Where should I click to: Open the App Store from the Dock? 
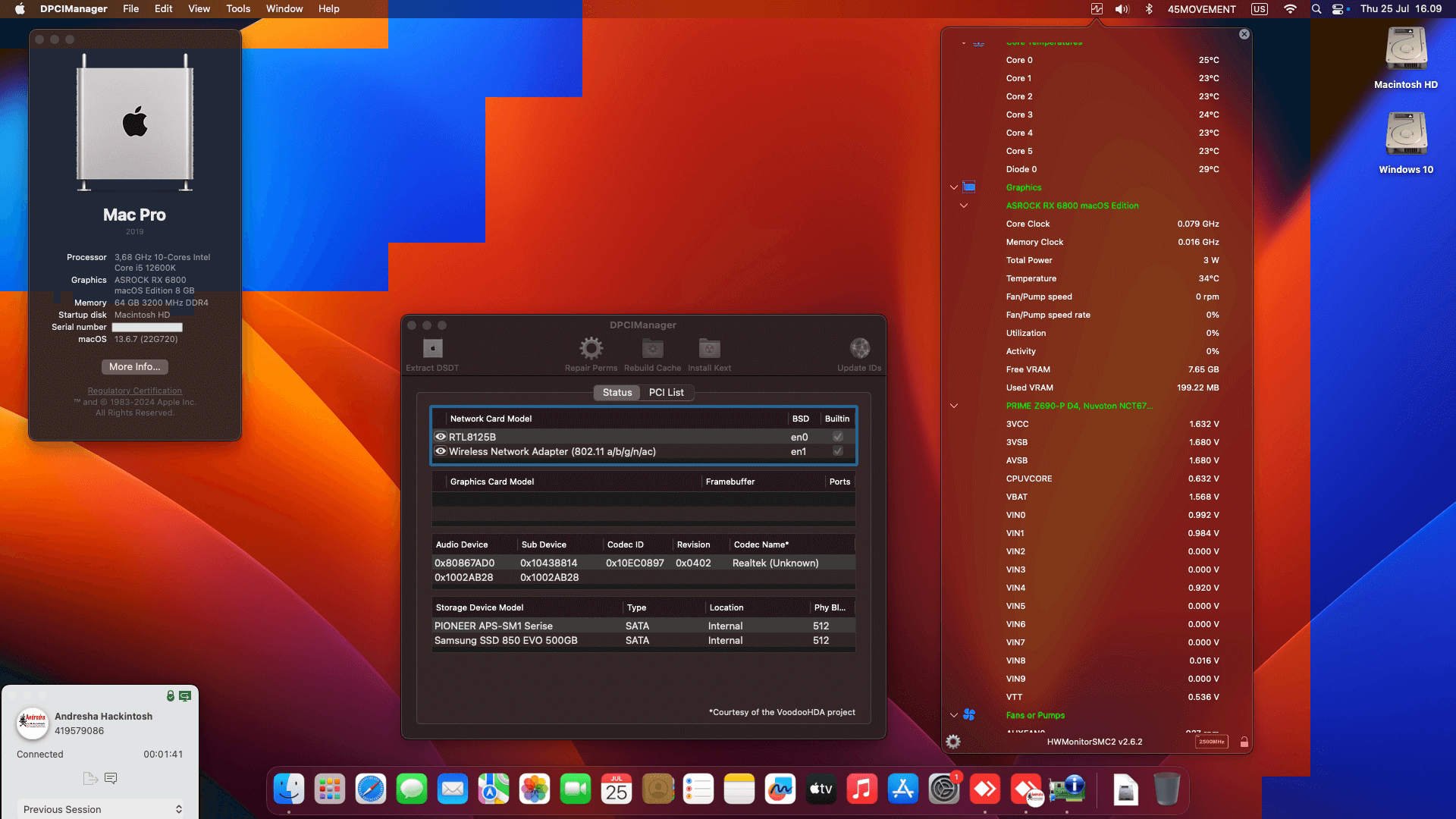(x=903, y=789)
